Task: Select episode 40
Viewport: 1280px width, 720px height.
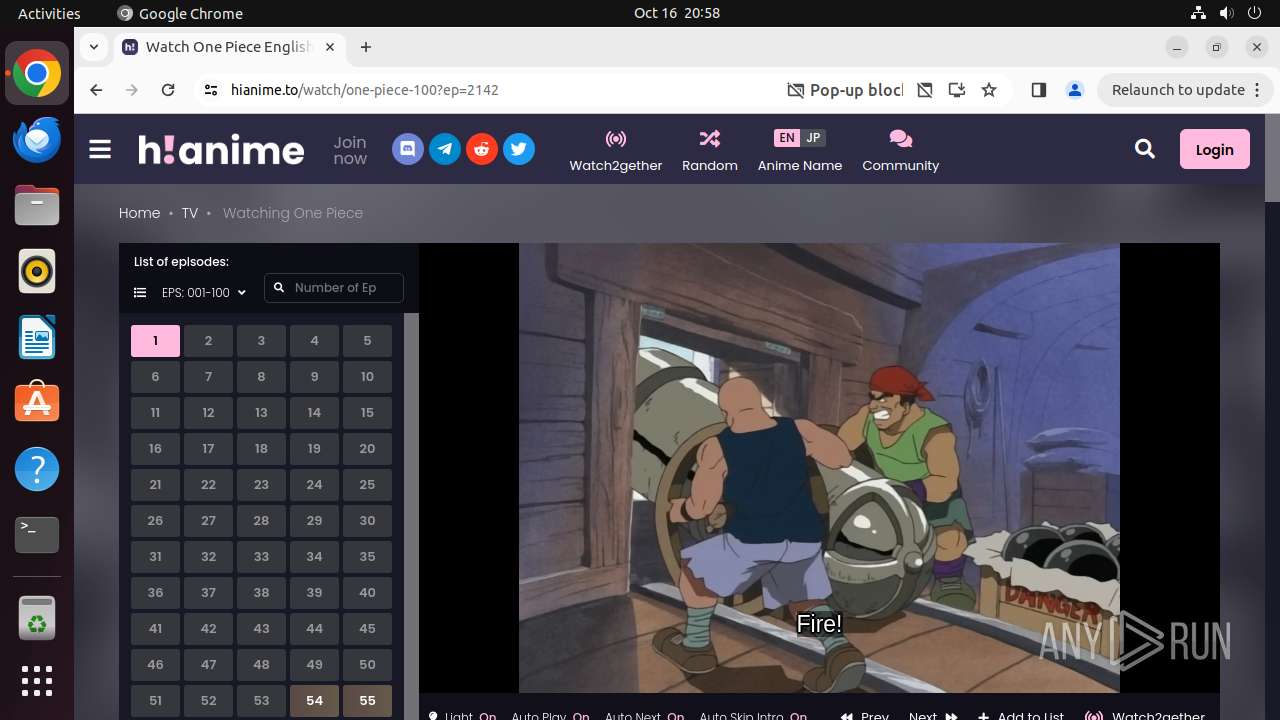Action: pyautogui.click(x=367, y=593)
